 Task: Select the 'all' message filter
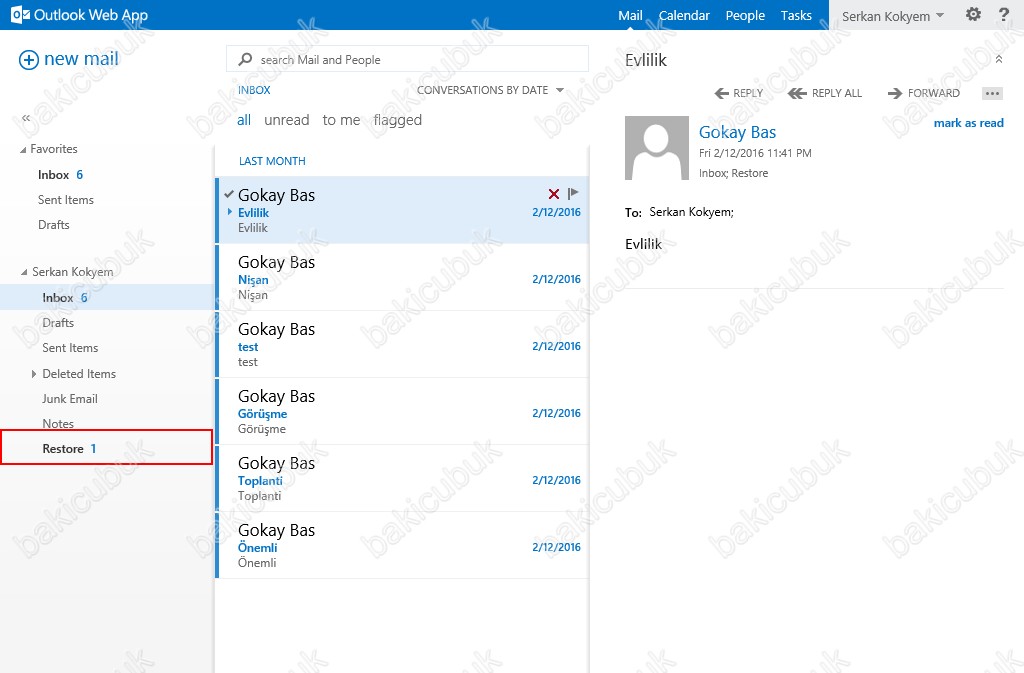point(244,120)
